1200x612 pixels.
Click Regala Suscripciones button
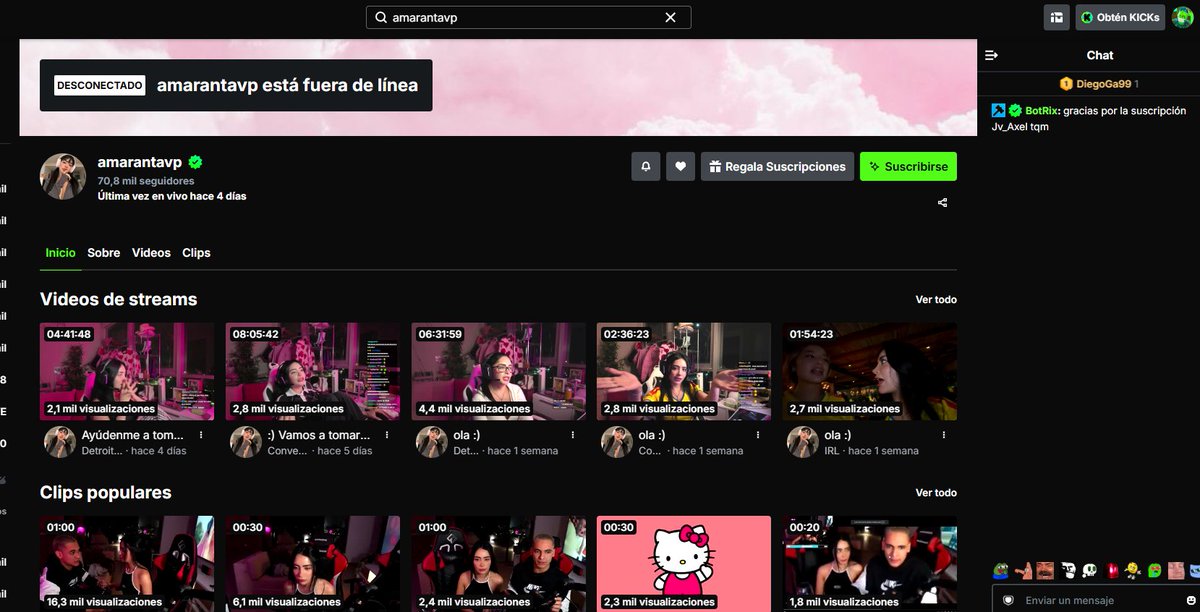[x=778, y=167]
